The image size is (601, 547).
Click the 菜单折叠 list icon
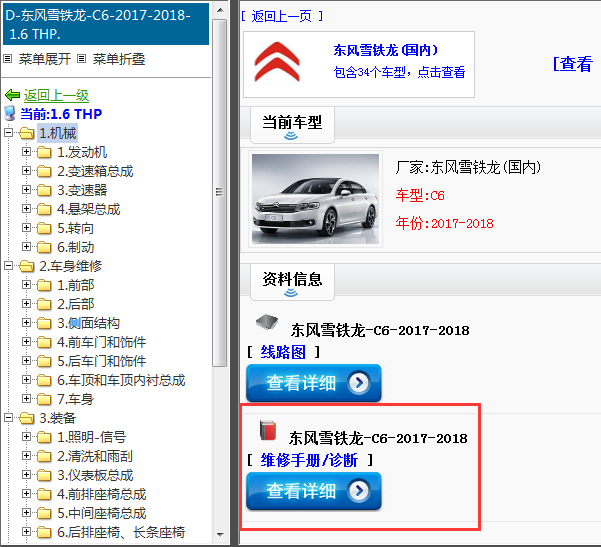click(x=81, y=59)
